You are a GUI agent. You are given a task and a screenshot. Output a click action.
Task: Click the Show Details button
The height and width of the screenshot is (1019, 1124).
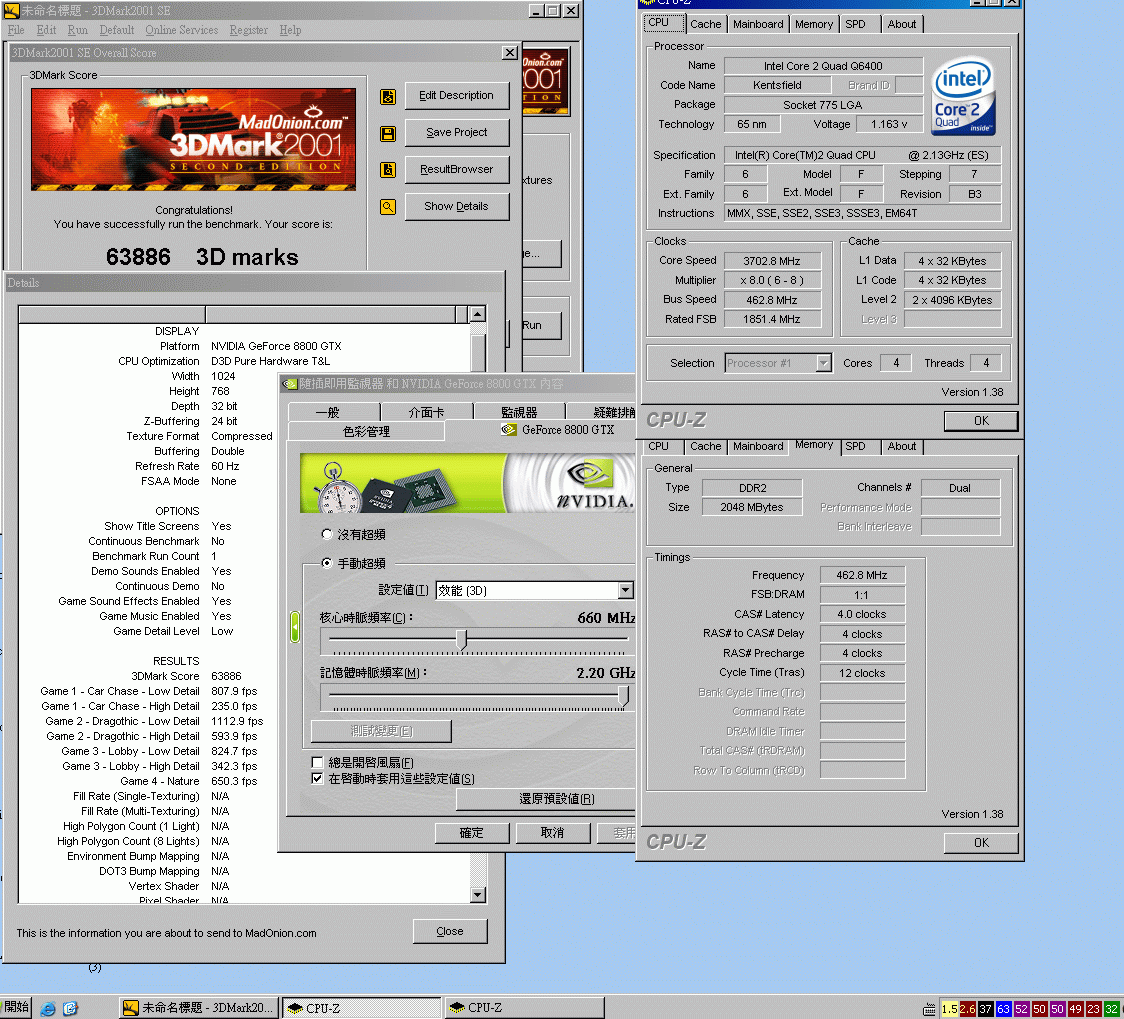(x=457, y=206)
